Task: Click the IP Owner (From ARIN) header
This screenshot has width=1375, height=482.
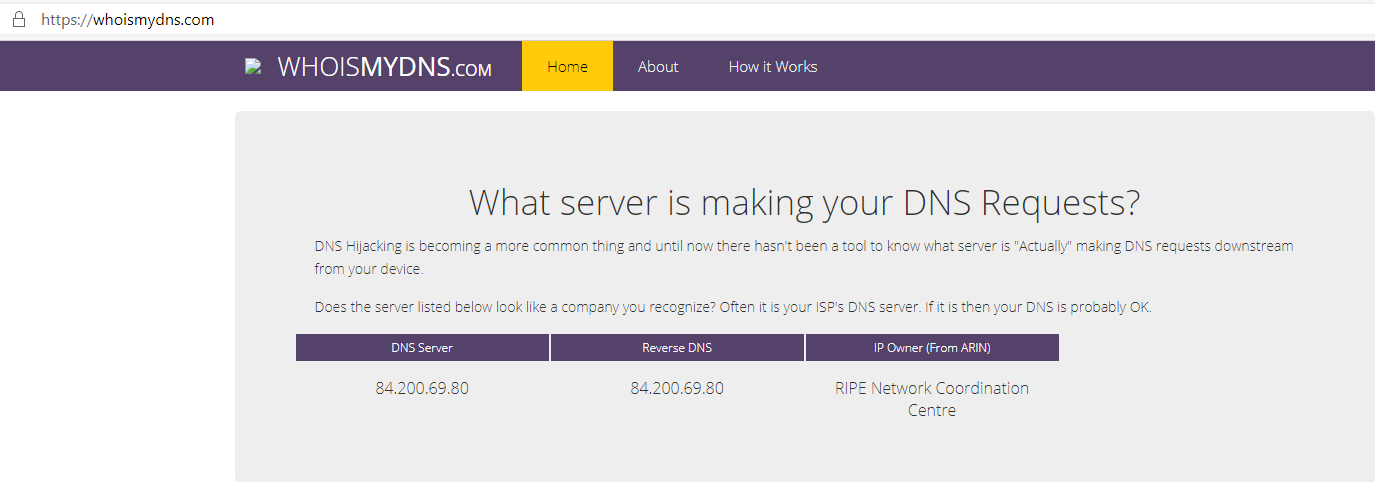Action: tap(932, 347)
